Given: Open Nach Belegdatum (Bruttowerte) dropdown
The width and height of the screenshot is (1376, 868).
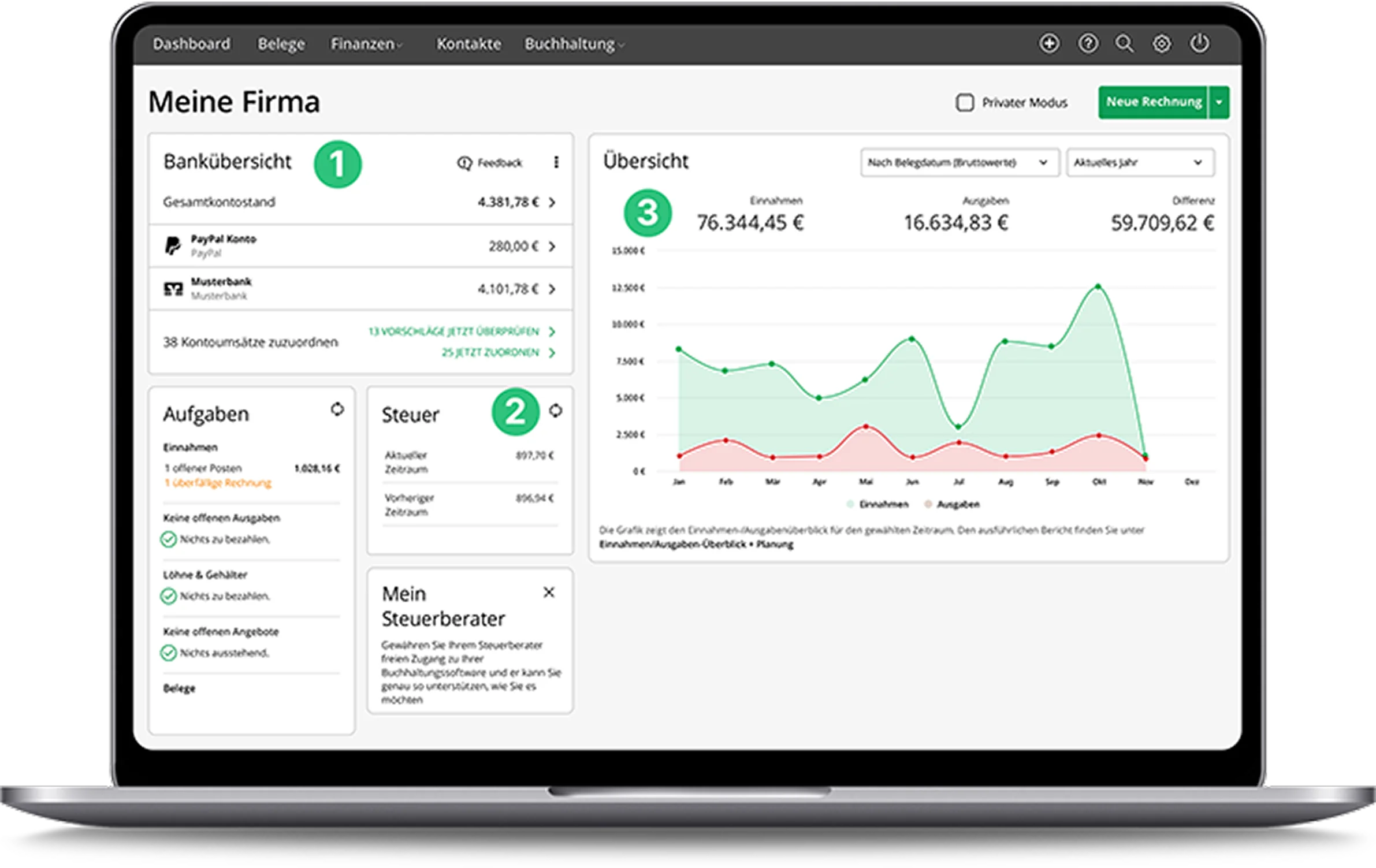Looking at the screenshot, I should pos(959,163).
